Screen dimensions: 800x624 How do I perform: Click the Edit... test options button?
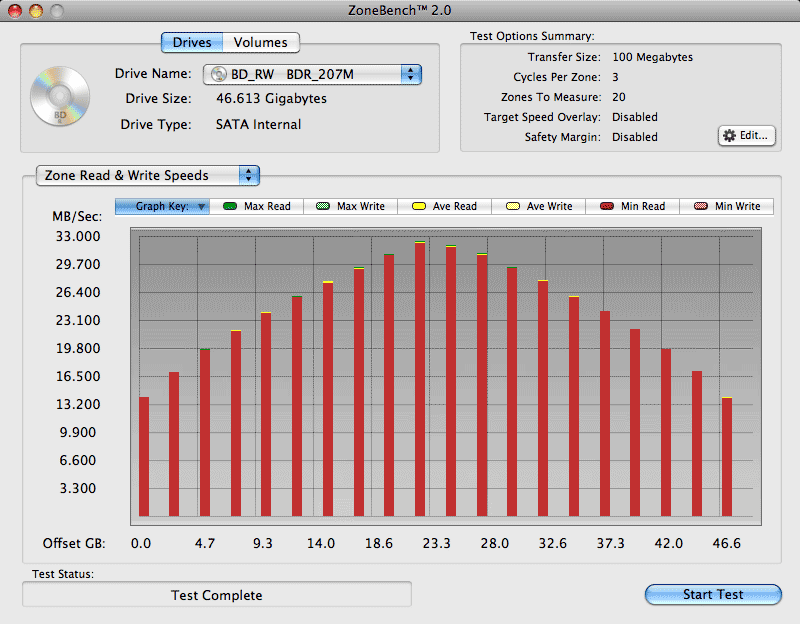tap(746, 135)
